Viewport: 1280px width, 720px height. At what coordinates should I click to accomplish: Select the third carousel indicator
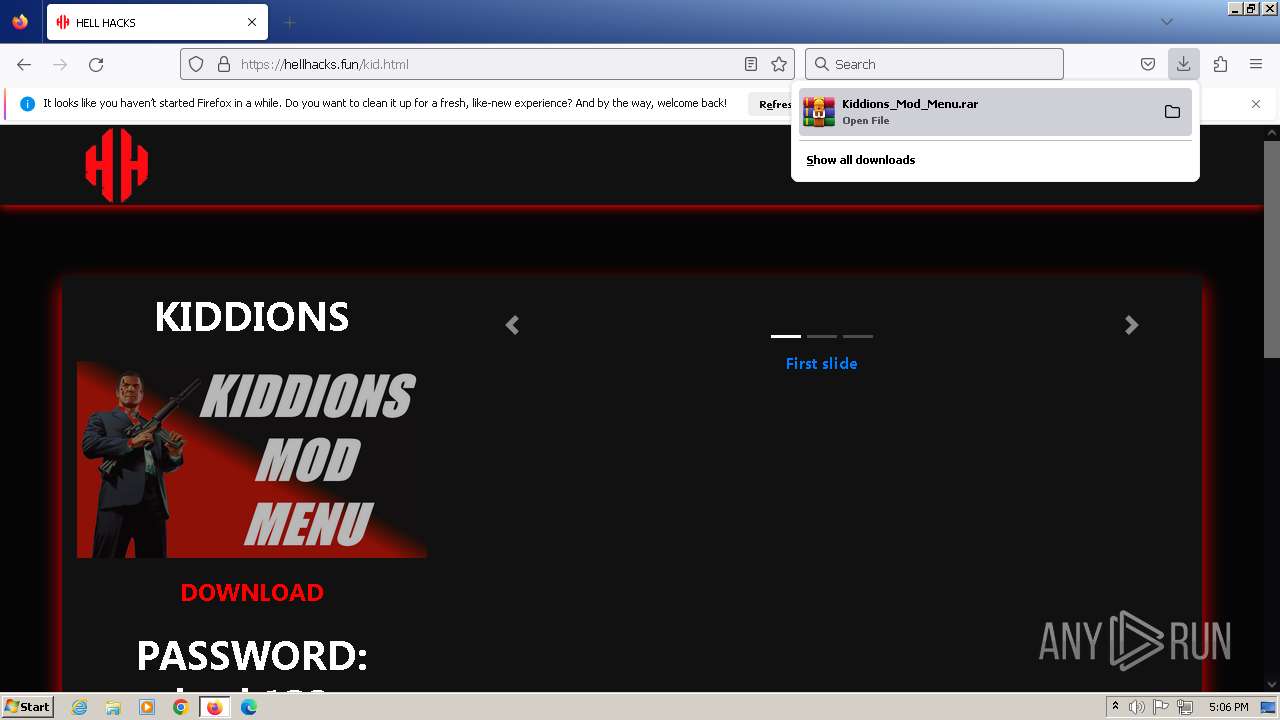pos(858,336)
